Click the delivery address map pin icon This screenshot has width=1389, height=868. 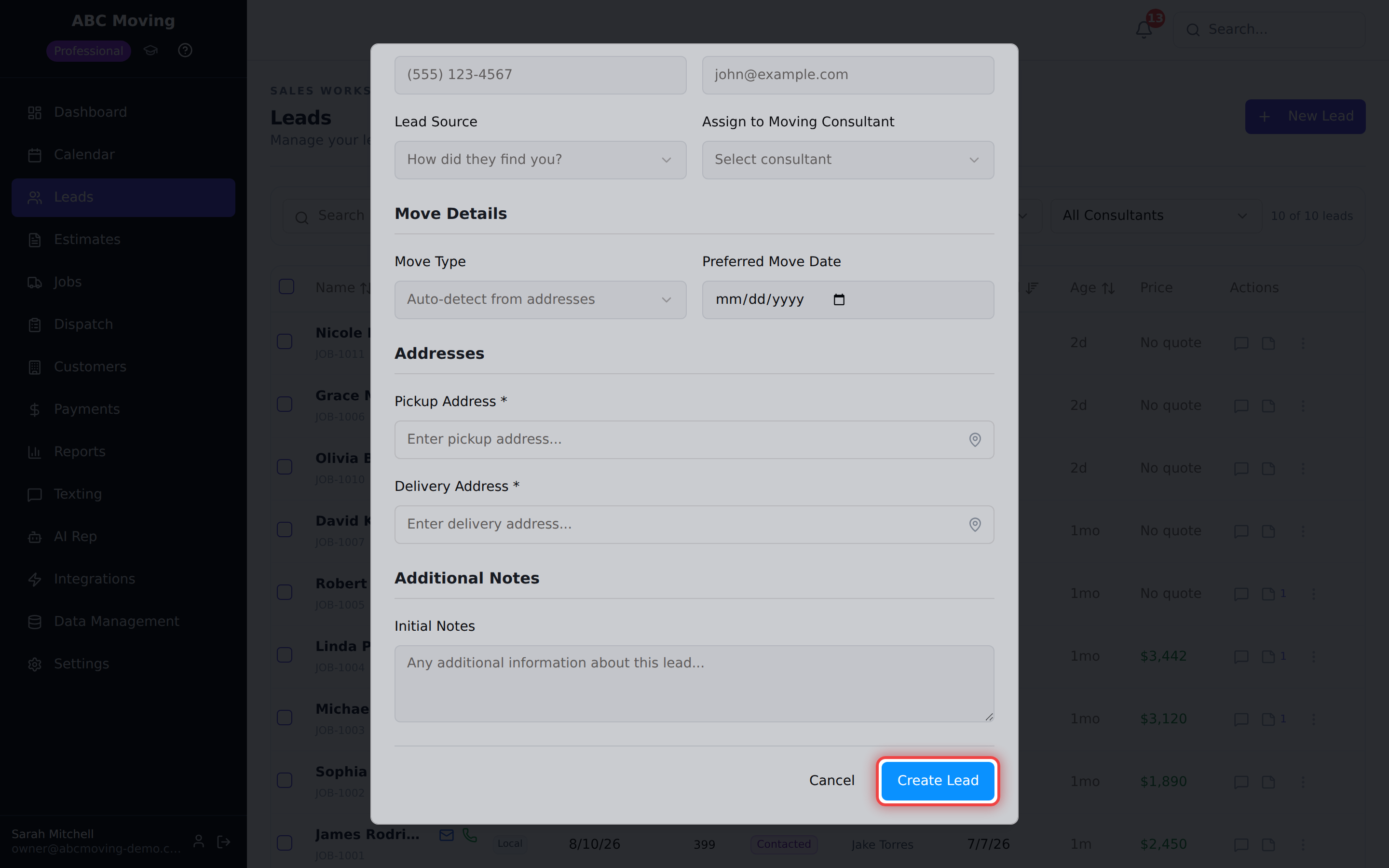click(x=975, y=525)
